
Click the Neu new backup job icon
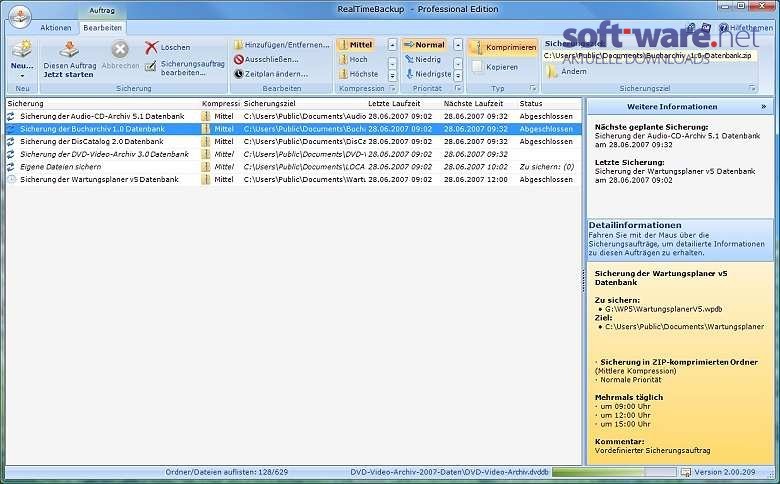[x=22, y=50]
